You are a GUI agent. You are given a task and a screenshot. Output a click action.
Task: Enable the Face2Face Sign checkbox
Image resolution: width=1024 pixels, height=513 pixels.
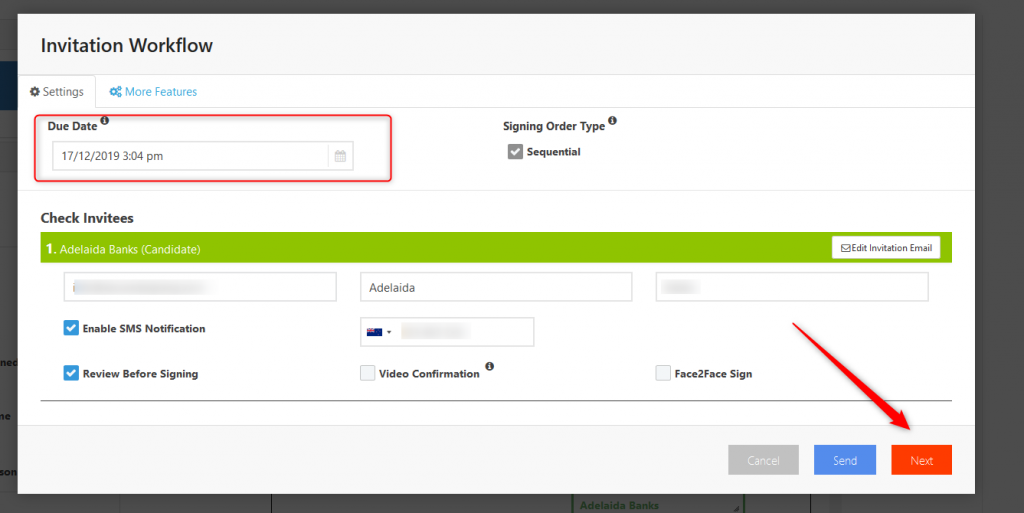[663, 373]
